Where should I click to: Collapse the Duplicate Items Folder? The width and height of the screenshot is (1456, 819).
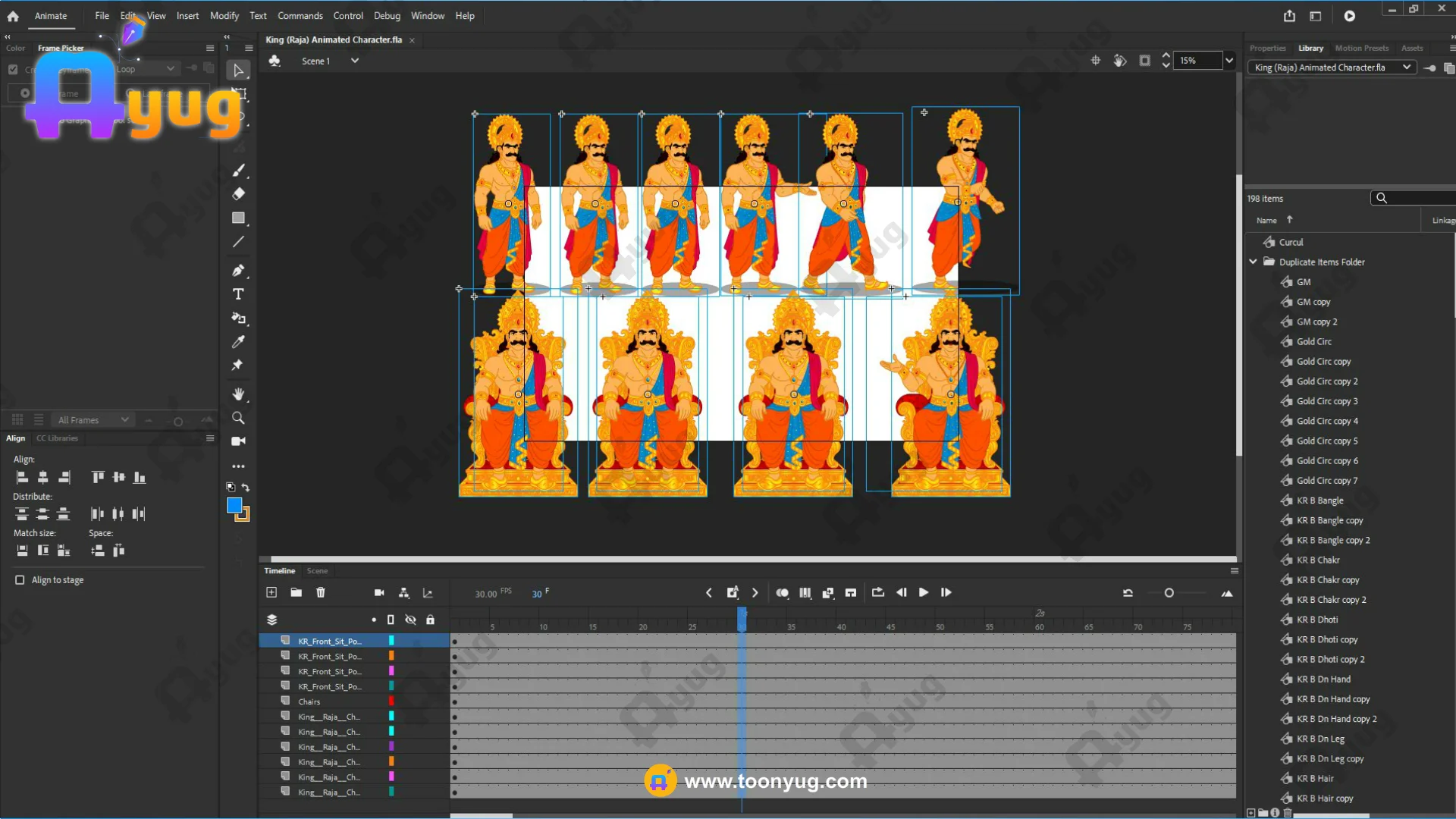1253,262
